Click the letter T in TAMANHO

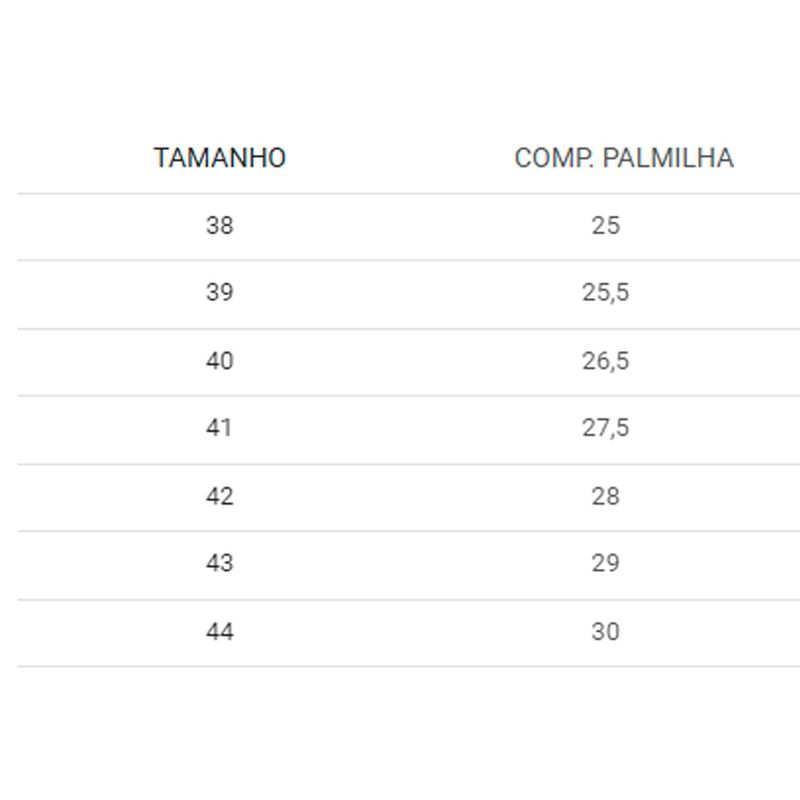162,158
